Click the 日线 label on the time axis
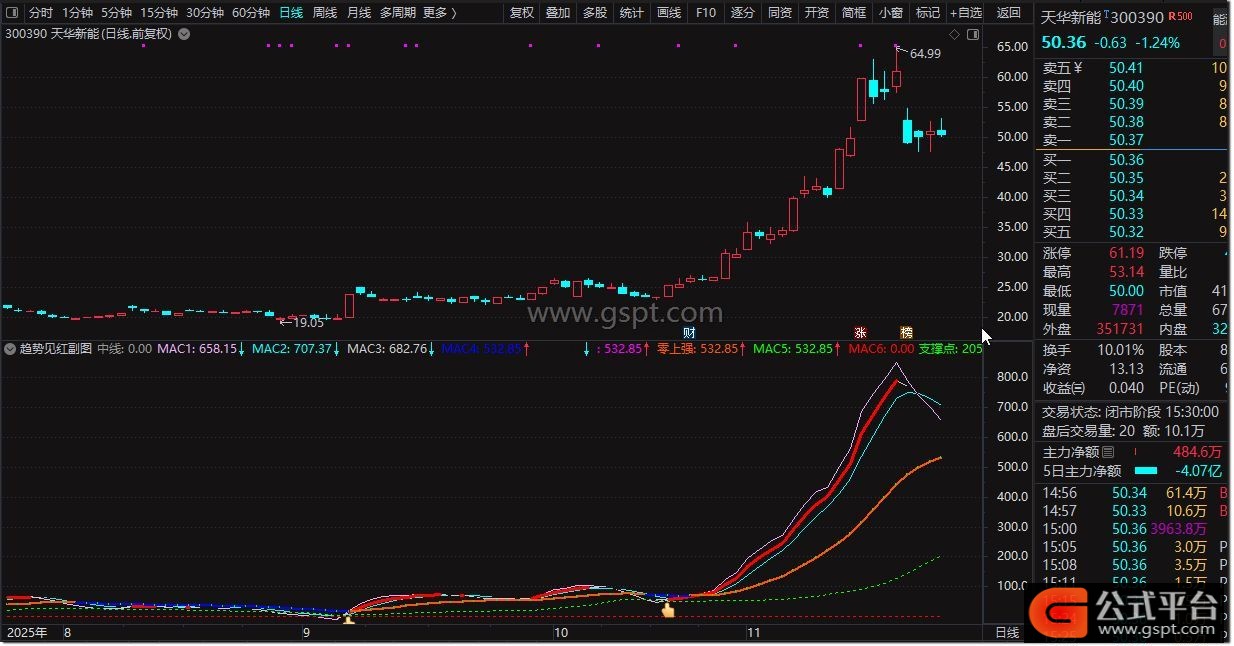 pos(1007,633)
